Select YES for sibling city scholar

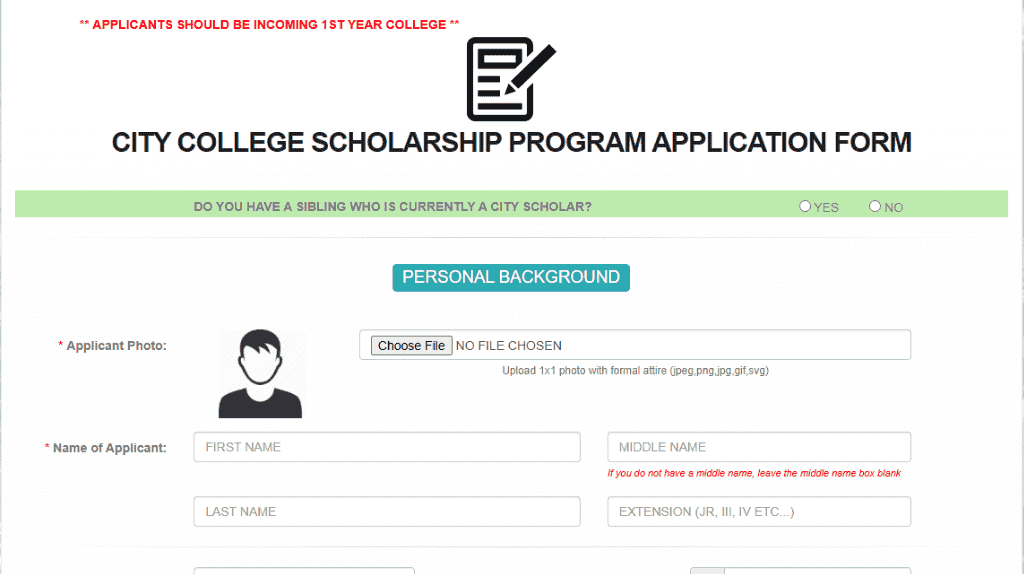(x=805, y=207)
